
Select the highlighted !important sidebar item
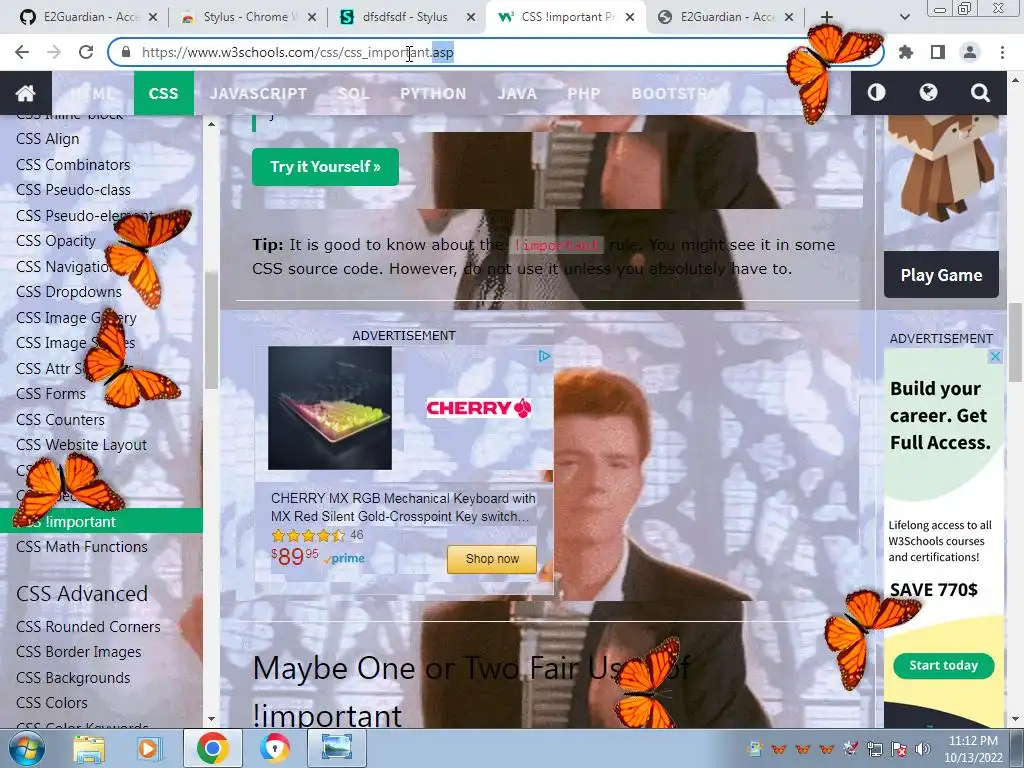[x=101, y=521]
